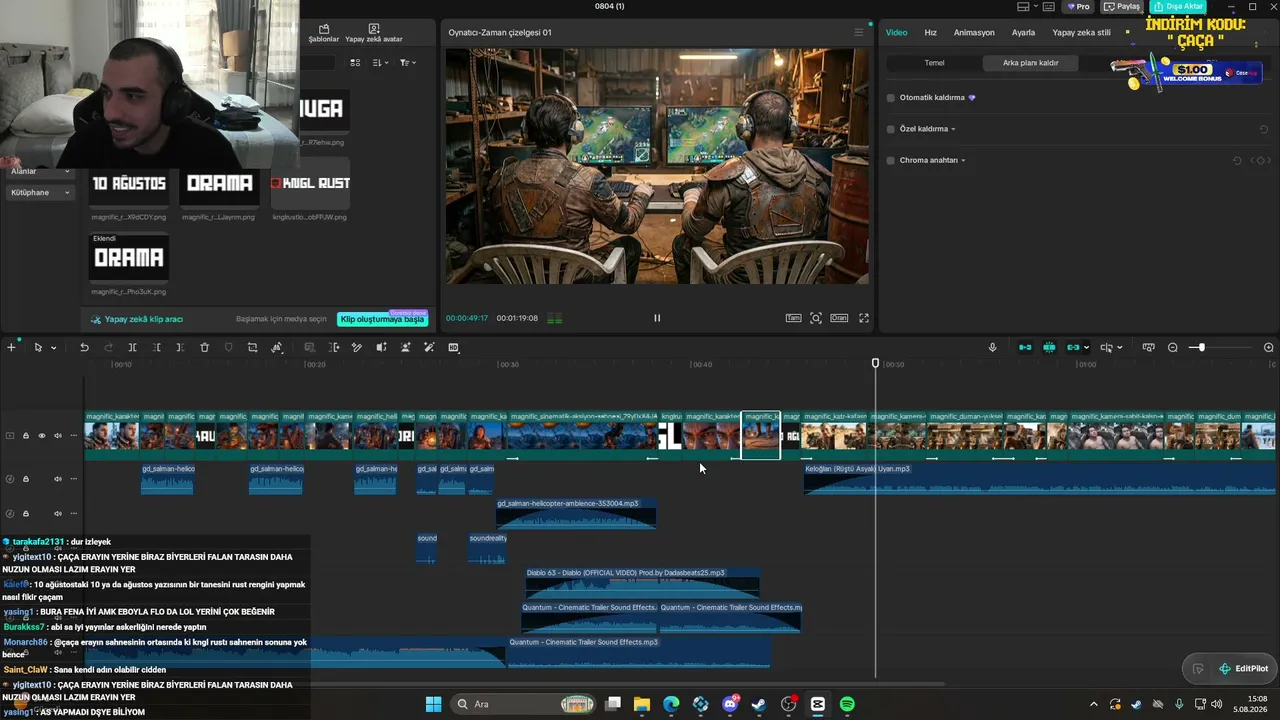Expand the Özel kaldırma options arrow
Image resolution: width=1280 pixels, height=720 pixels.
pyautogui.click(x=953, y=129)
